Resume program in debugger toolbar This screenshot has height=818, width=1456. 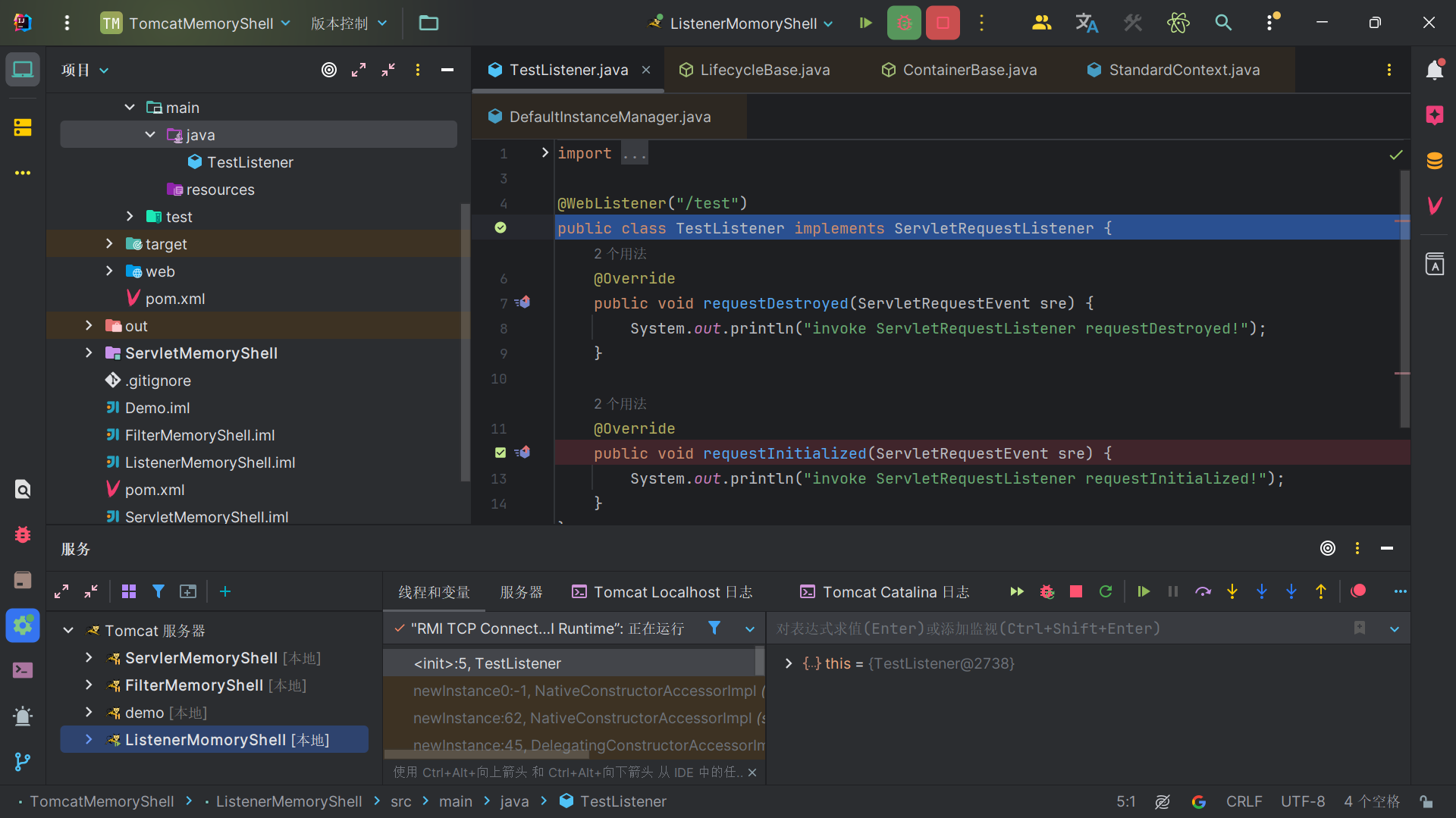(1144, 591)
